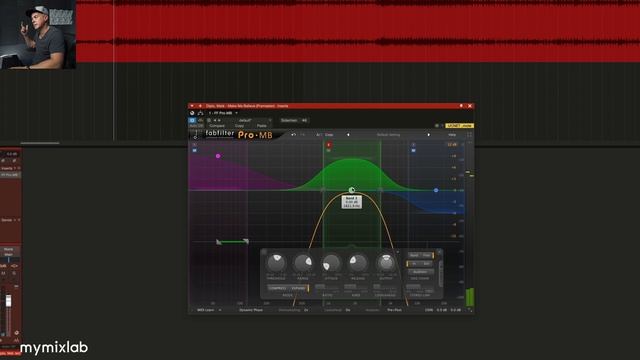This screenshot has width=640, height=360.
Task: Click FabFilter Copy A to B button
Action: [329, 135]
